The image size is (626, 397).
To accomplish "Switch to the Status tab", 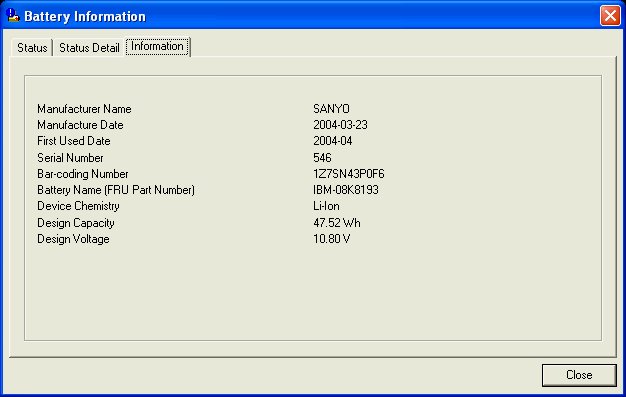I will point(32,48).
